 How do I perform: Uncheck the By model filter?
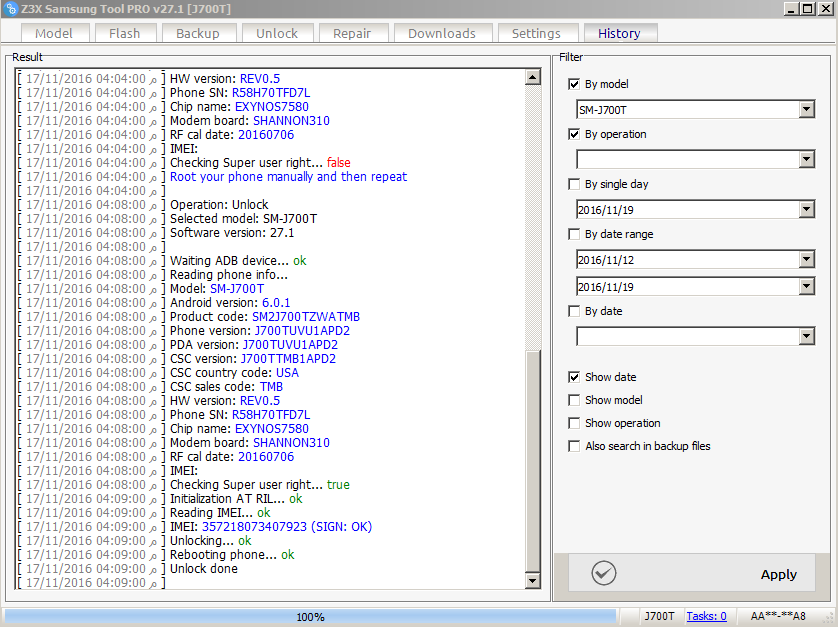coord(574,84)
